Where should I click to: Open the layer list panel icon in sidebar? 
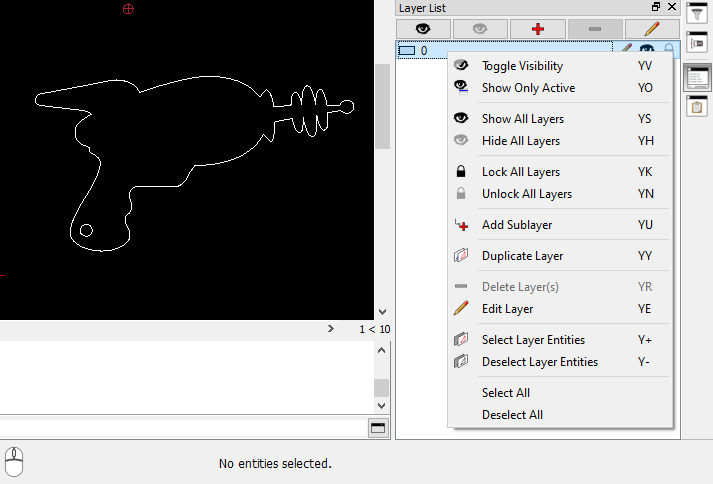pos(698,78)
